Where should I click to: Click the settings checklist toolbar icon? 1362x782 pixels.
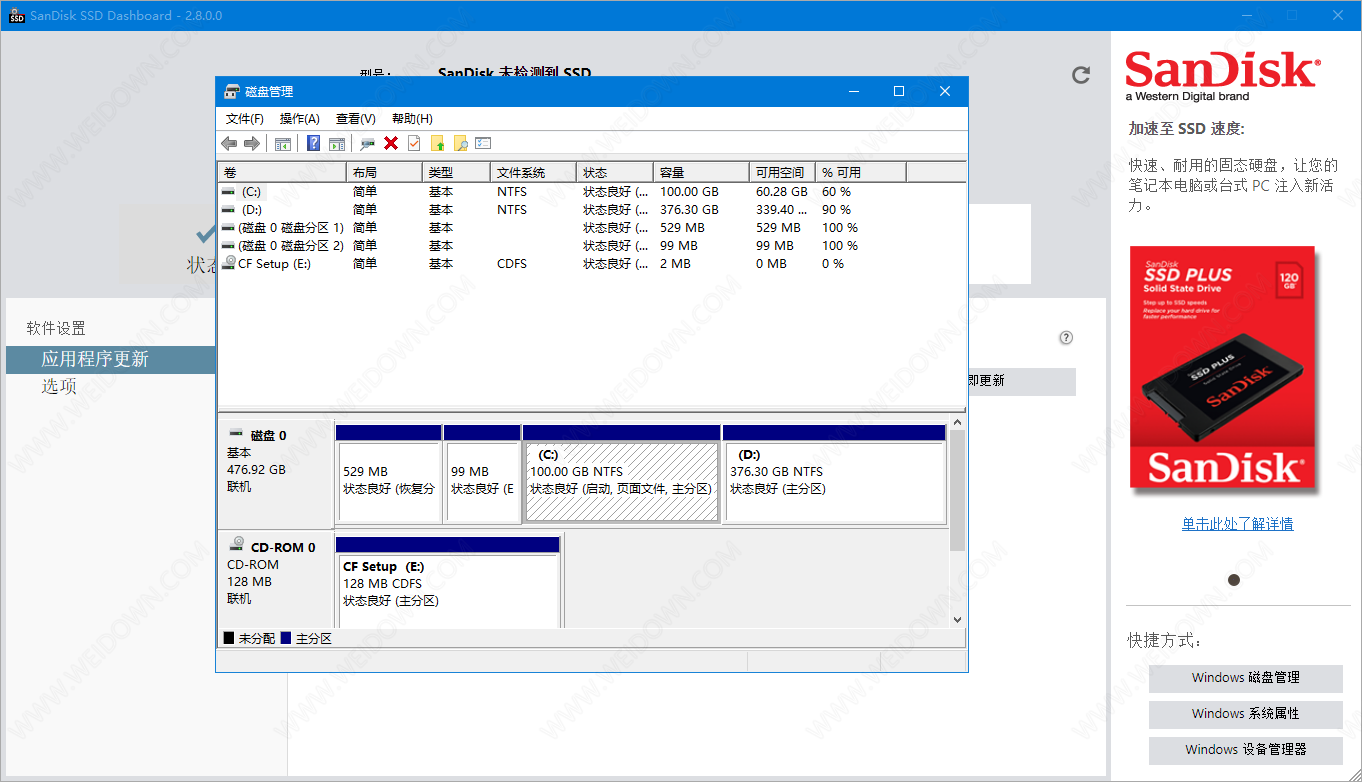483,143
